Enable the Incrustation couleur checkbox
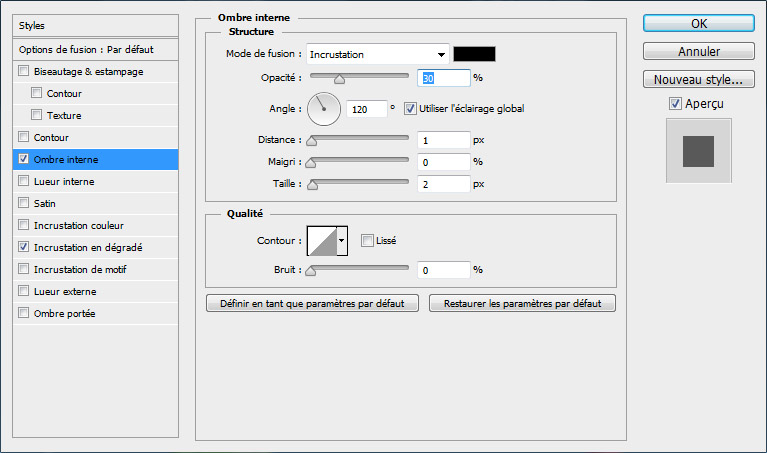767x453 pixels. tap(23, 225)
